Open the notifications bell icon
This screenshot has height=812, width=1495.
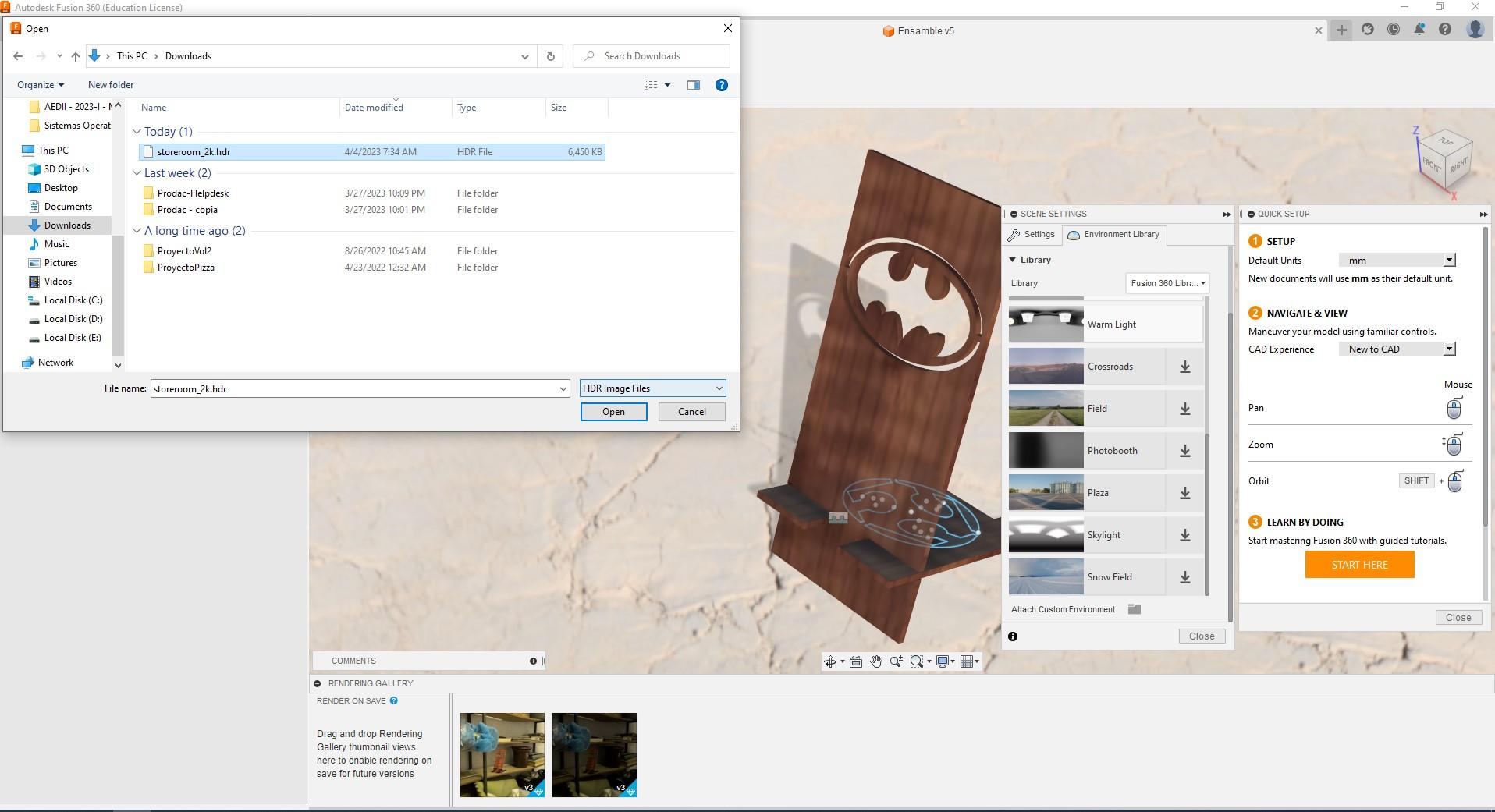pos(1419,30)
